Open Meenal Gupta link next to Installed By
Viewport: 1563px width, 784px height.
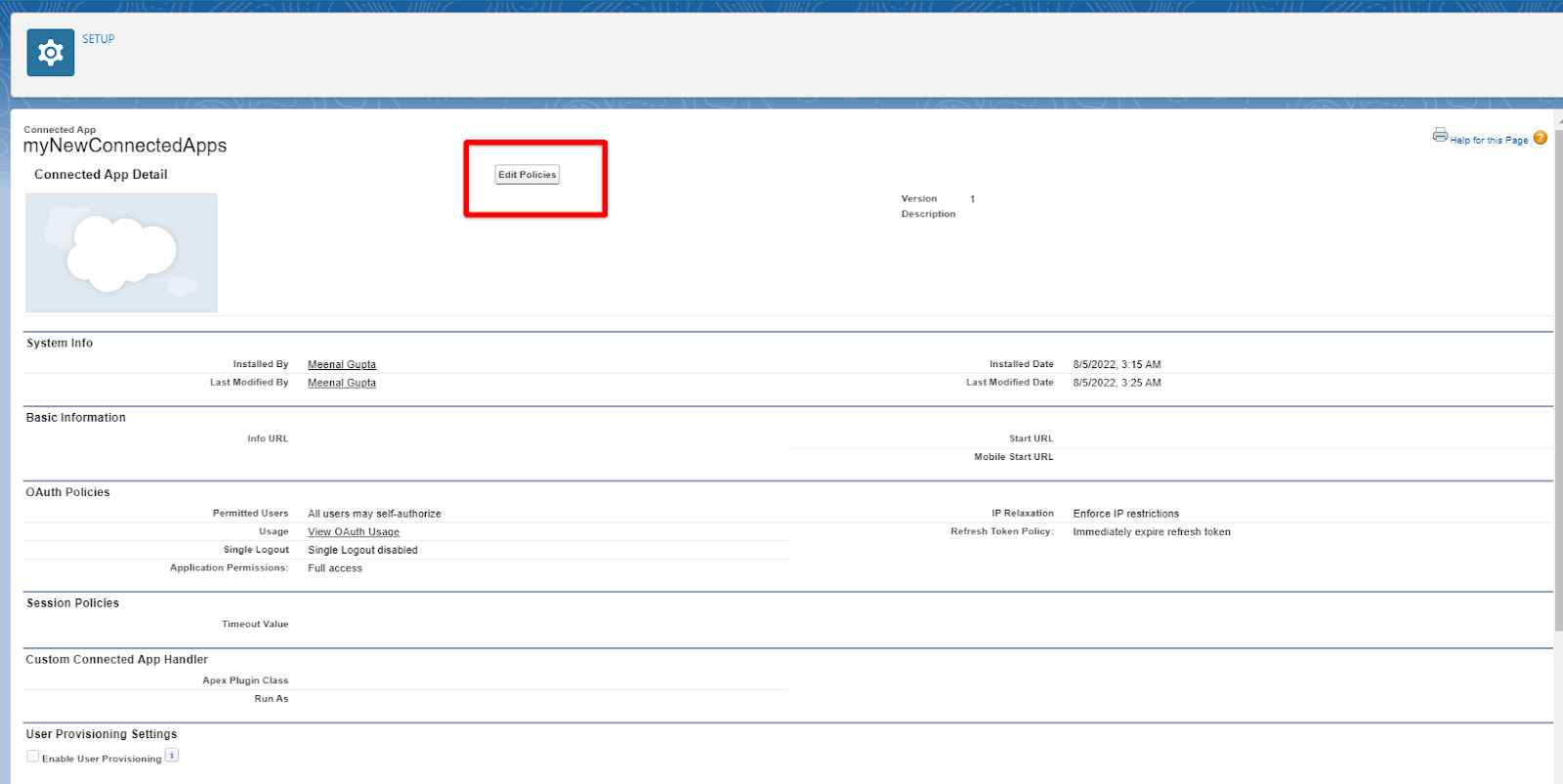point(342,365)
